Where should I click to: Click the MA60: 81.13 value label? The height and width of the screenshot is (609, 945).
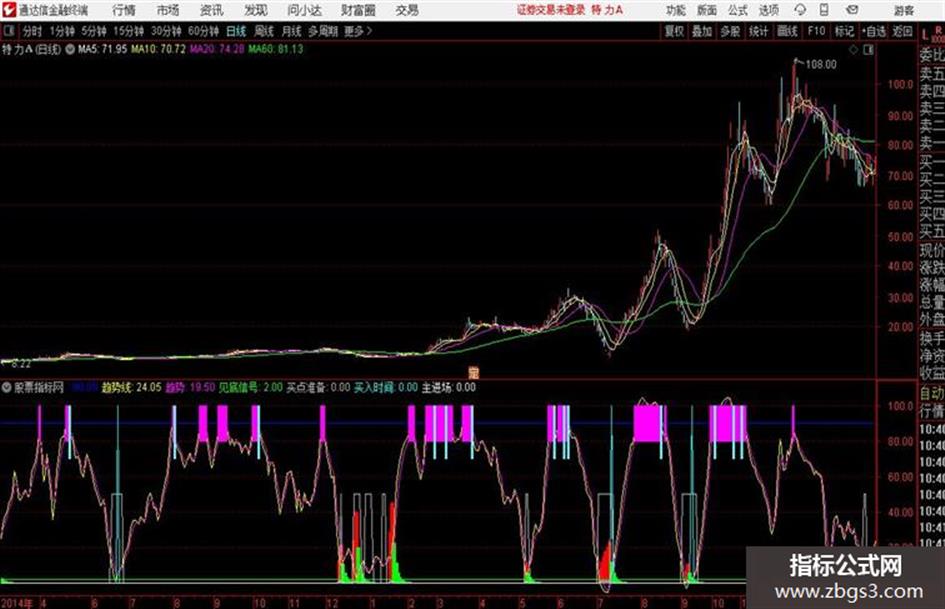pos(275,49)
